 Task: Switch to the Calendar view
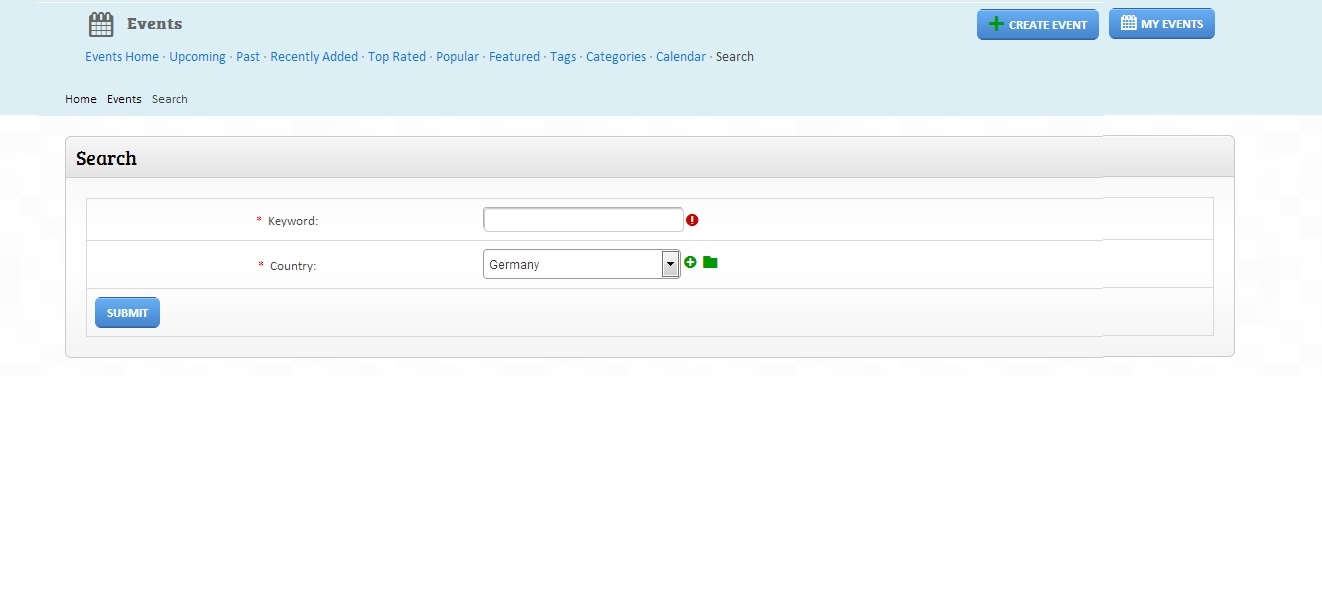click(681, 57)
